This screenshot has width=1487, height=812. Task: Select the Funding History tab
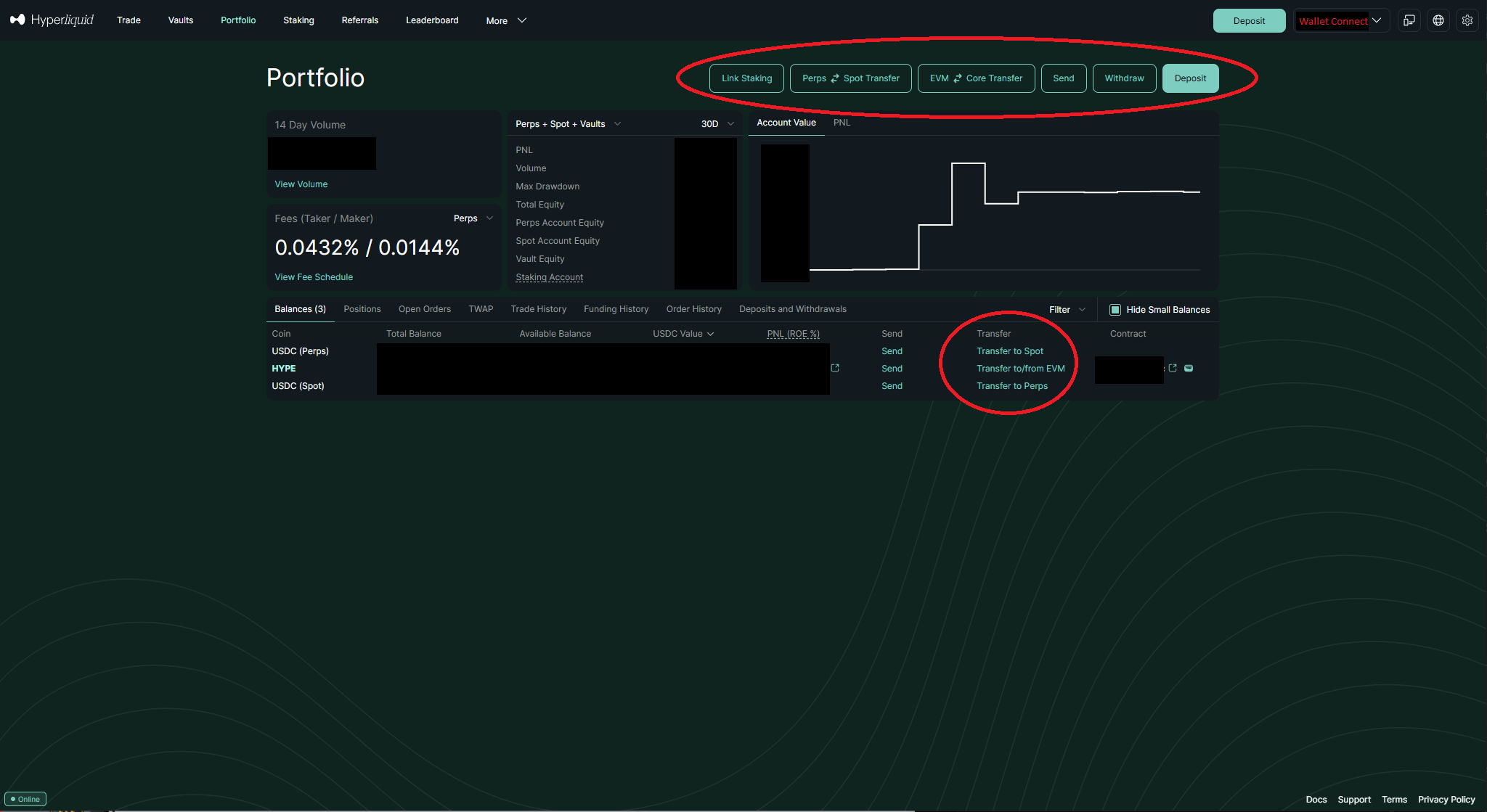point(616,309)
